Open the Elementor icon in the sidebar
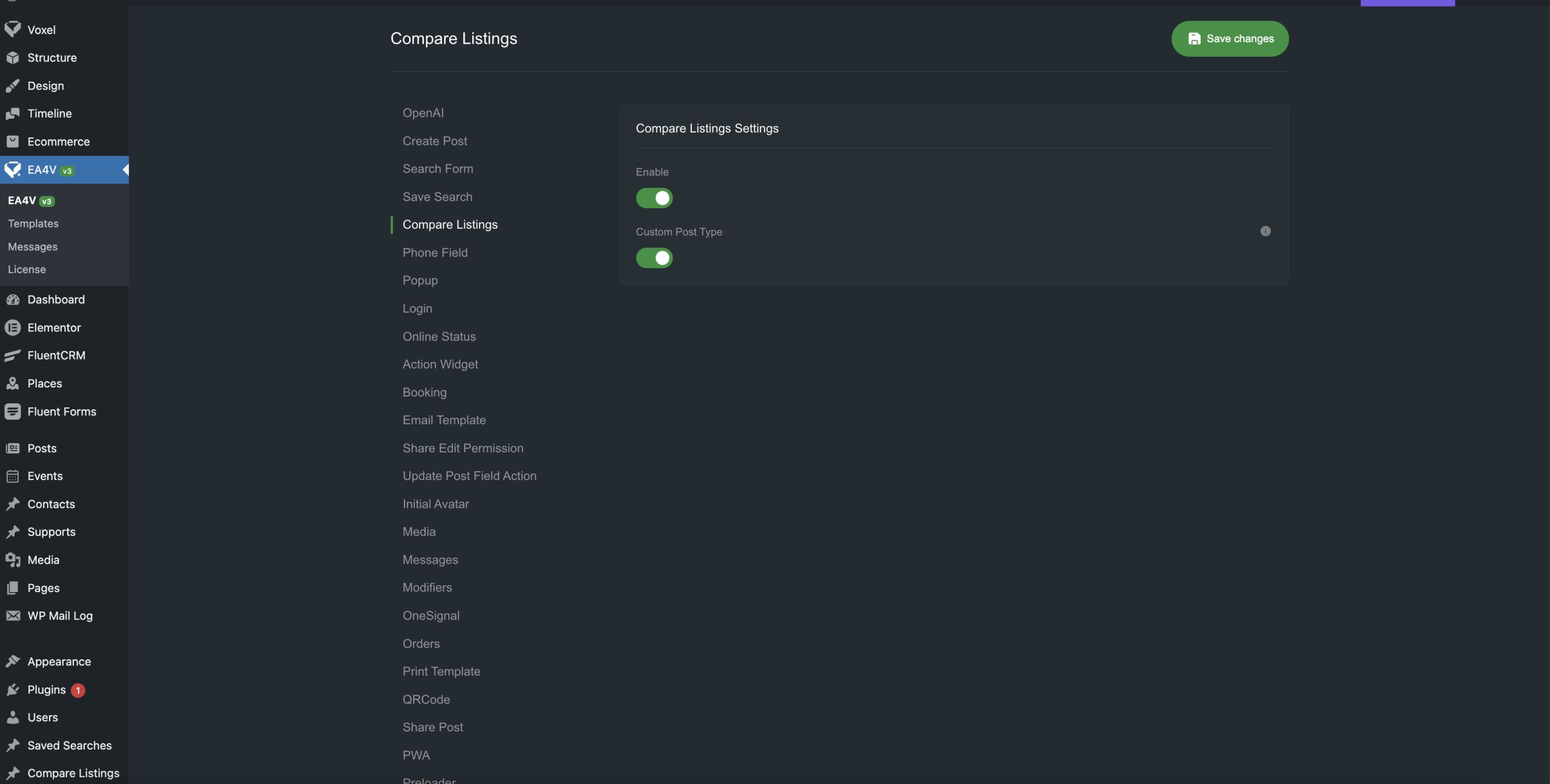The height and width of the screenshot is (784, 1550). click(13, 328)
